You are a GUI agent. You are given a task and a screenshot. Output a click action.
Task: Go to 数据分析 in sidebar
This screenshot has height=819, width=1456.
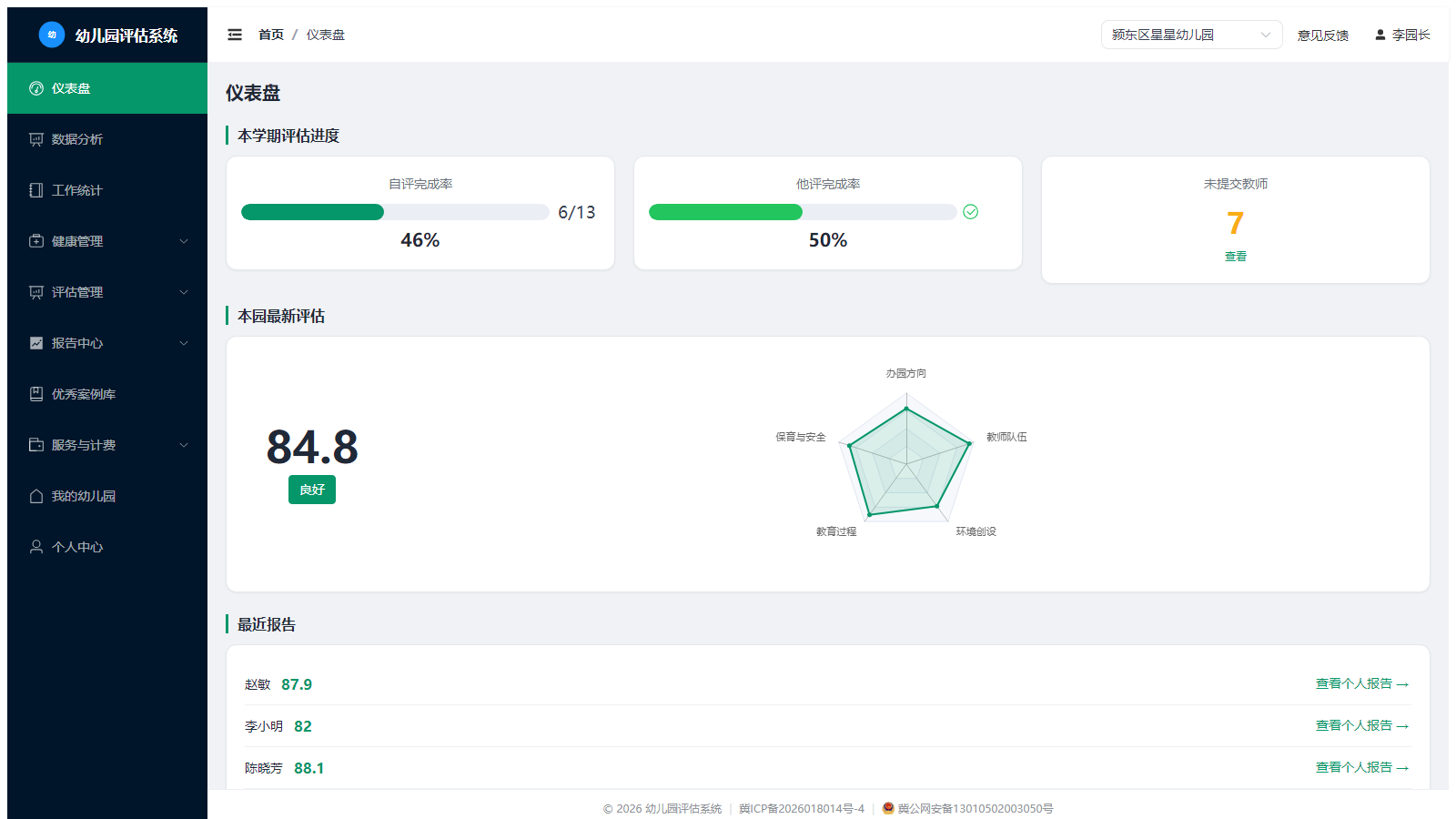107,139
